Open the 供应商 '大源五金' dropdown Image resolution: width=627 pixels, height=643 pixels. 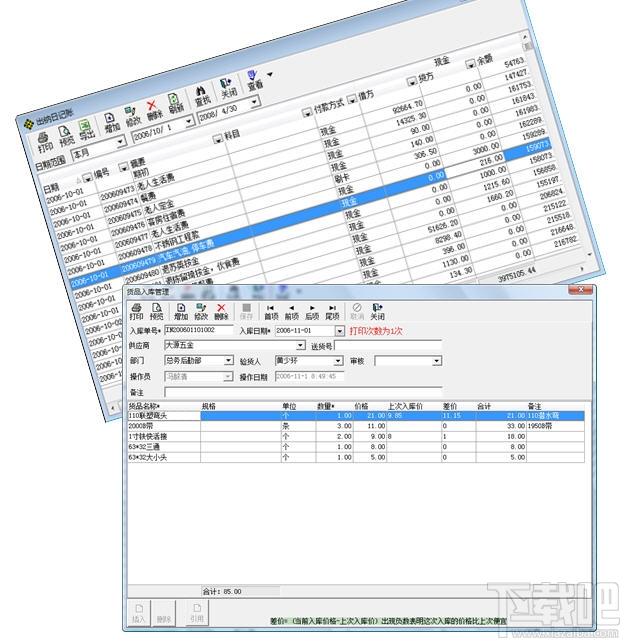[301, 345]
